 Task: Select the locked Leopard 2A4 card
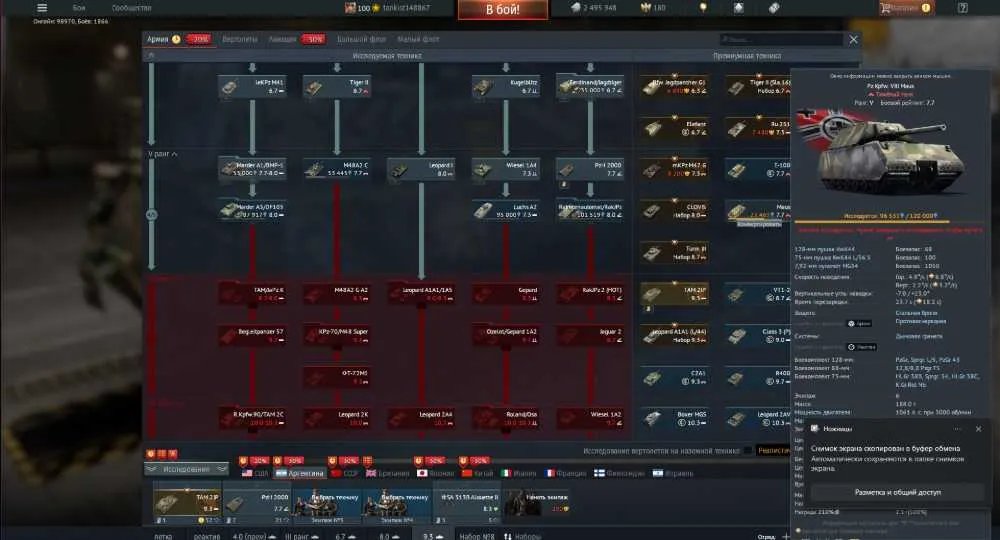(422, 418)
